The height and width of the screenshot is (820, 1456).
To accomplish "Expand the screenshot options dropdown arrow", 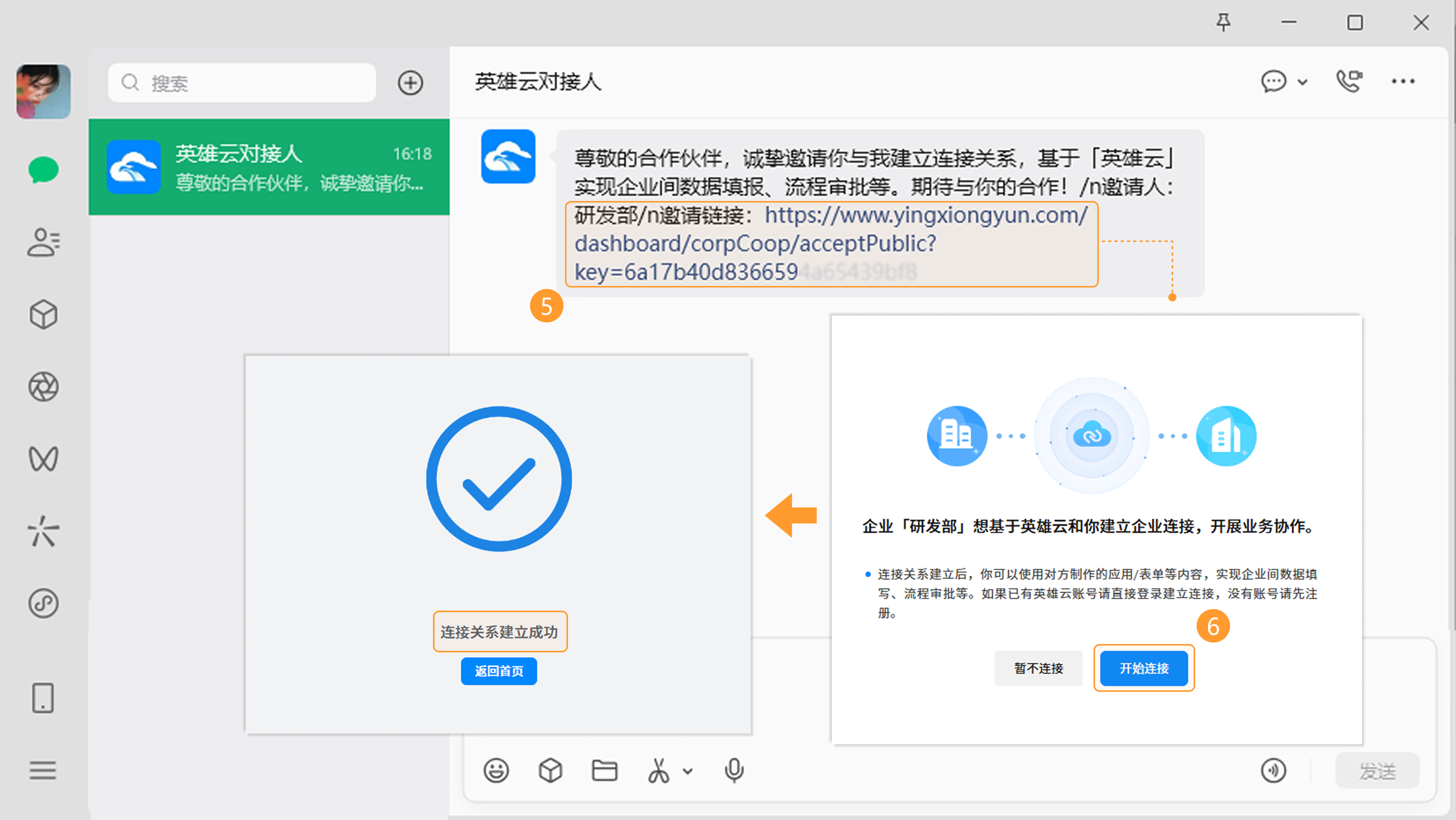I will (x=688, y=771).
